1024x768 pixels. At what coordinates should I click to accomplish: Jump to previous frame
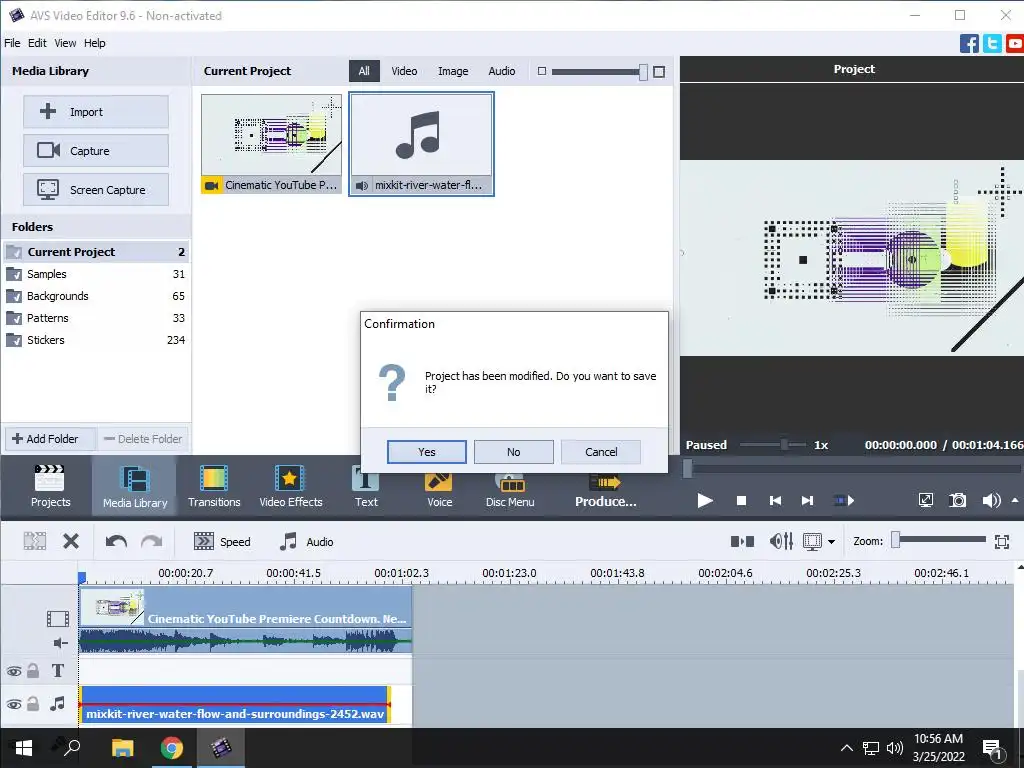click(x=775, y=500)
